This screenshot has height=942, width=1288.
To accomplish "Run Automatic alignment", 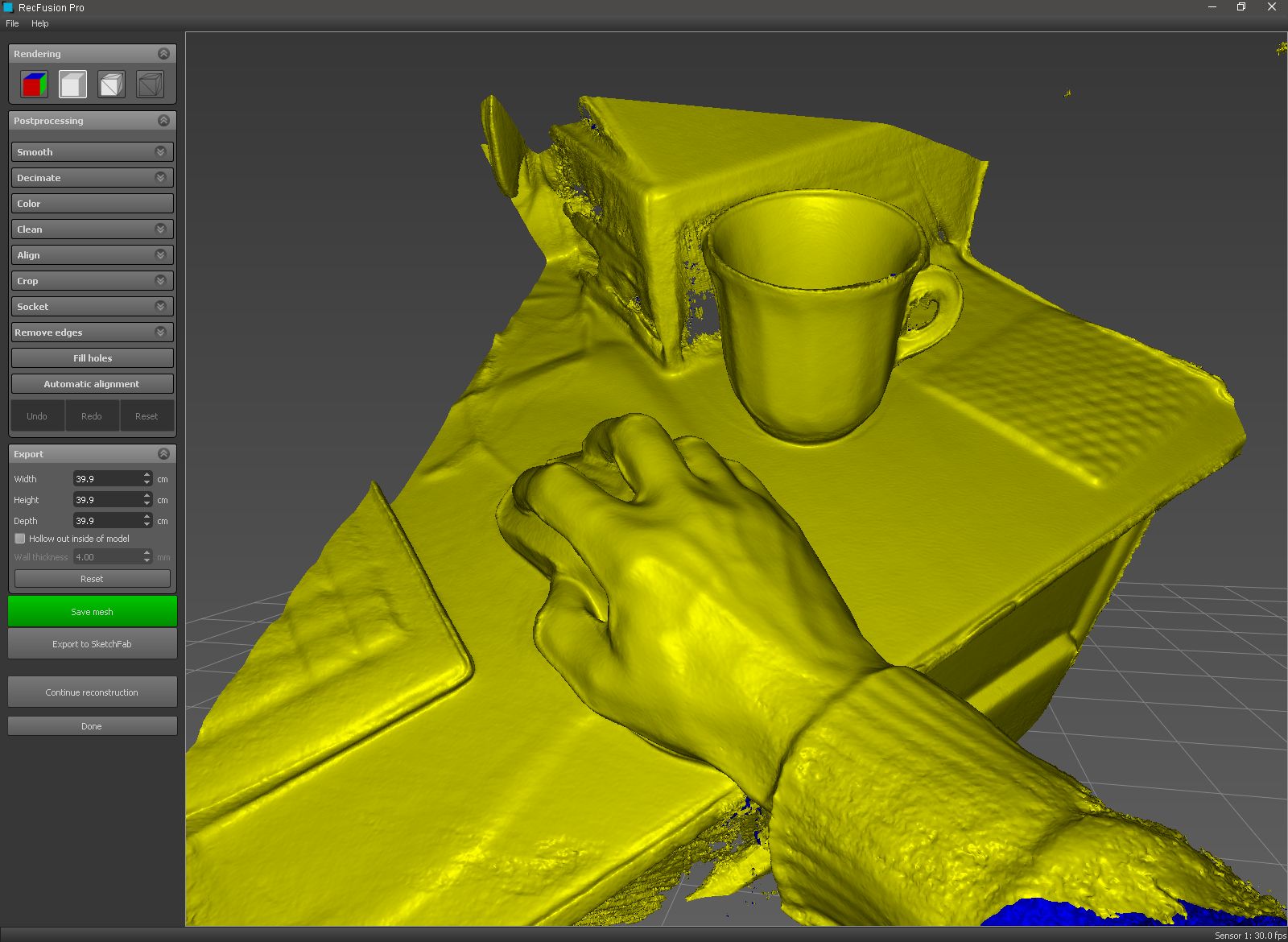I will point(92,384).
